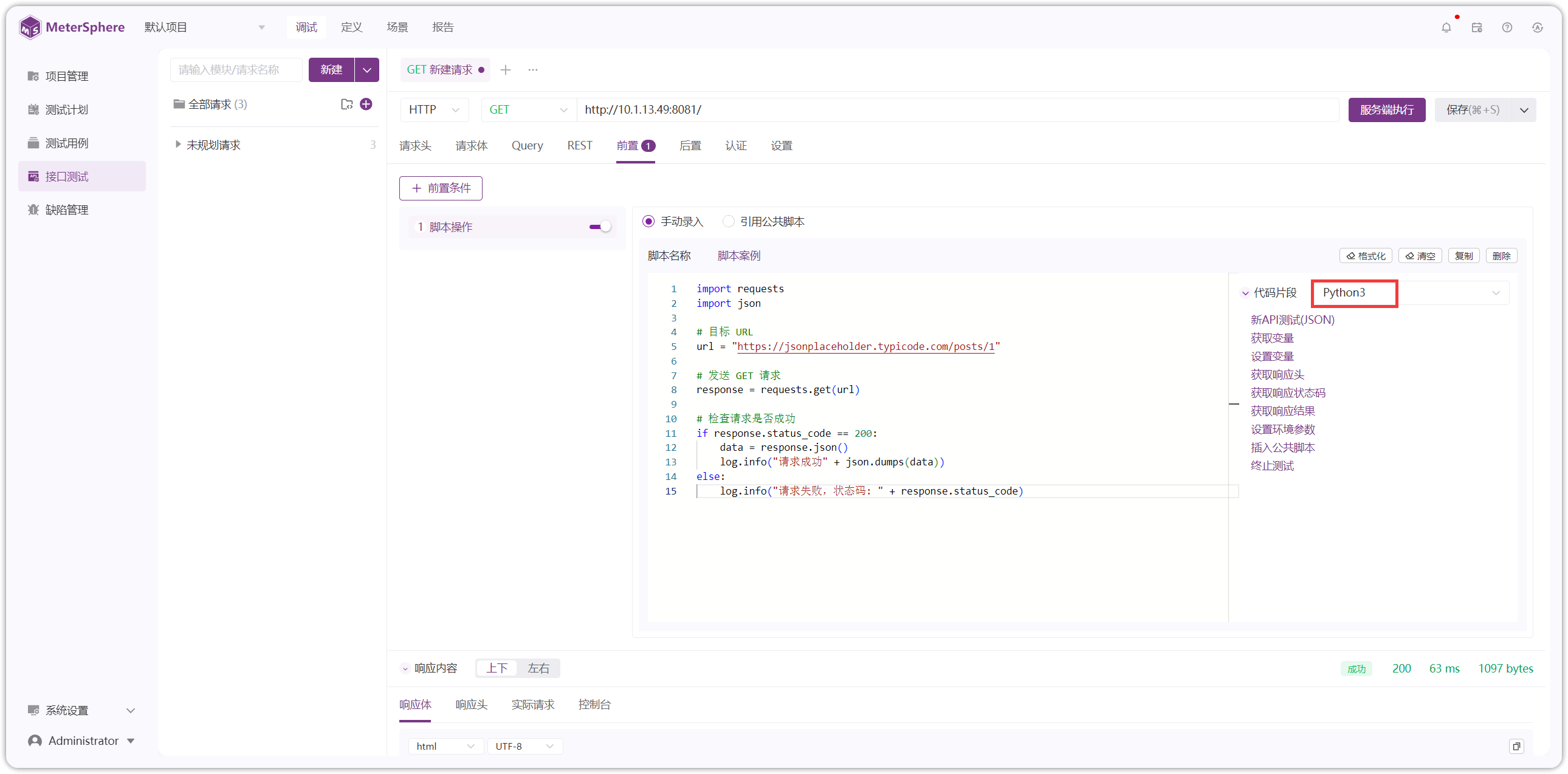Open the GET method dropdown
Screen dimensions: 1568x774
tap(528, 110)
